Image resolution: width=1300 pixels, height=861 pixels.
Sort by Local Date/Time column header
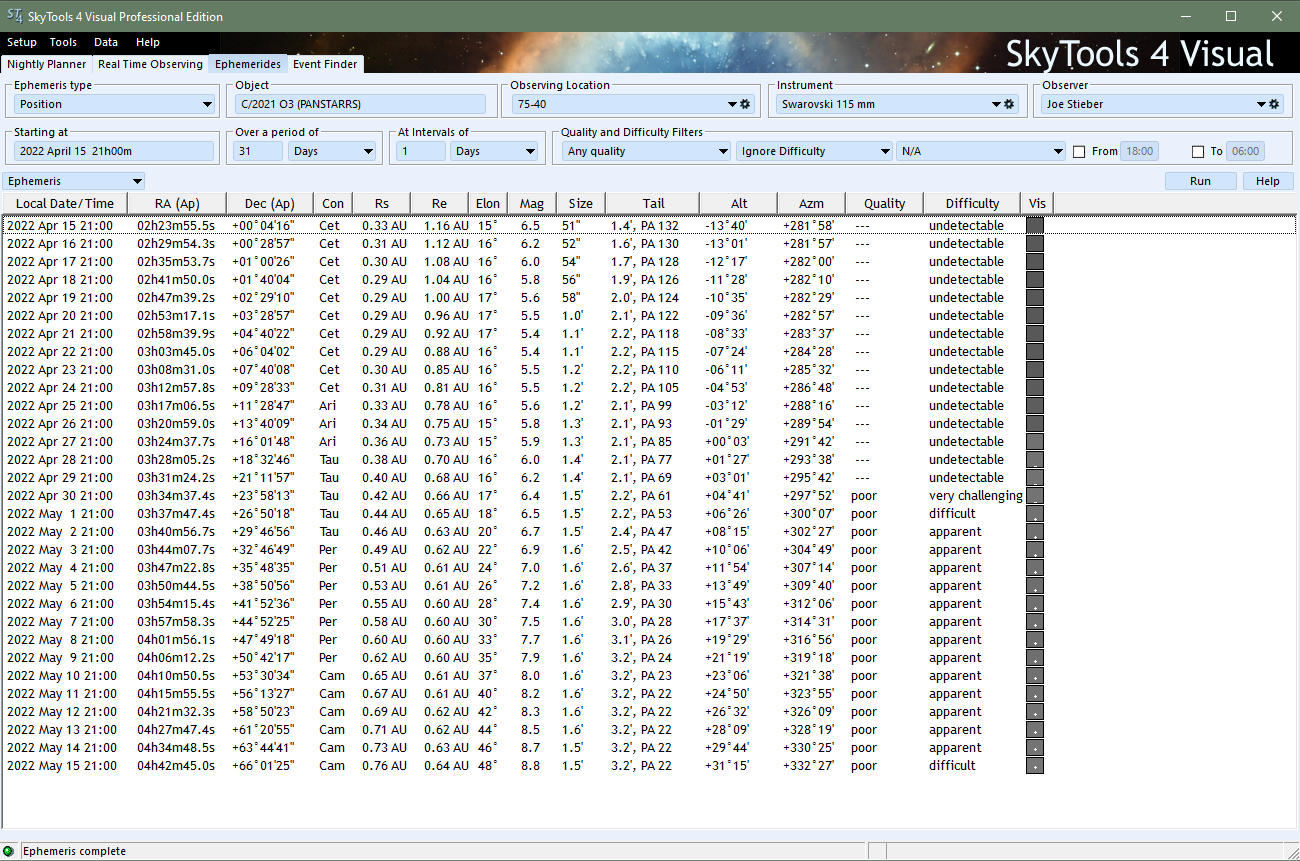pyautogui.click(x=65, y=203)
